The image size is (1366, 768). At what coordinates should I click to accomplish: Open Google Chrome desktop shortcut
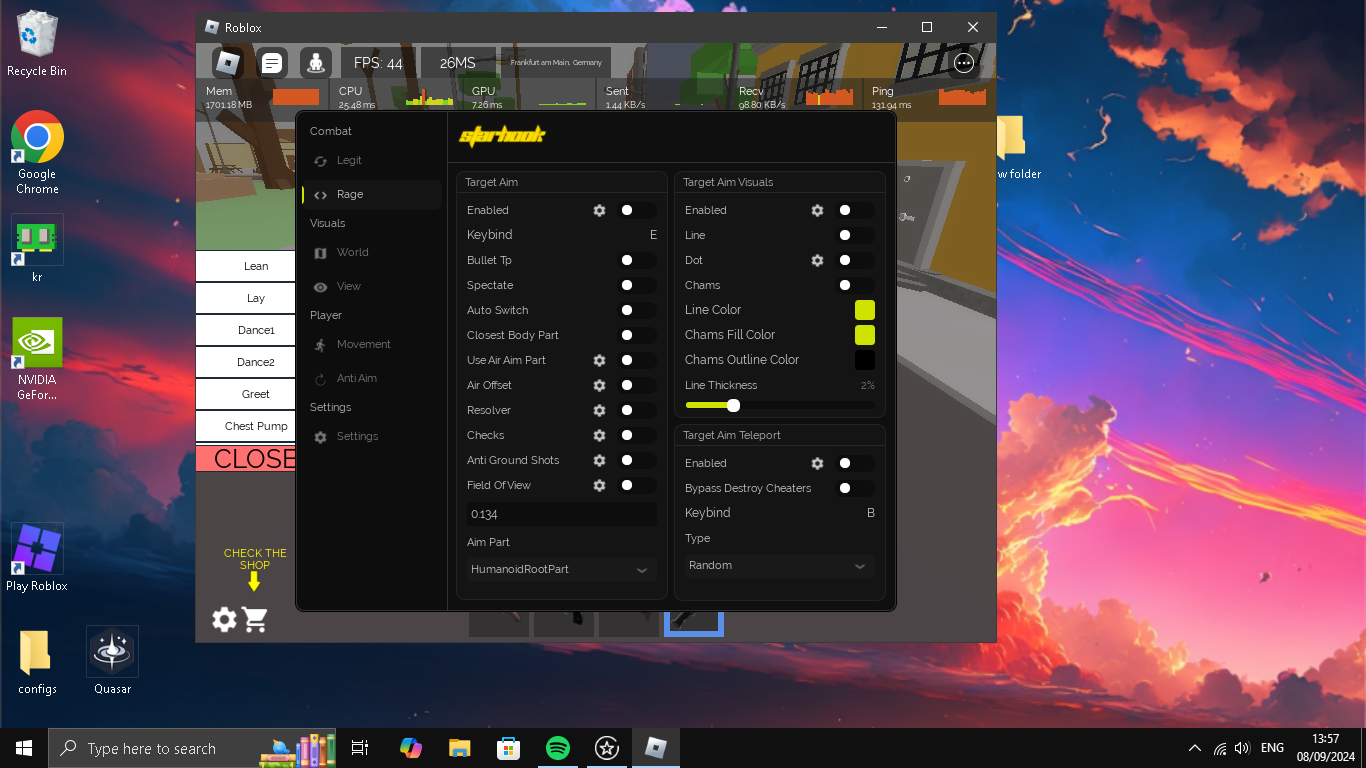(x=37, y=152)
